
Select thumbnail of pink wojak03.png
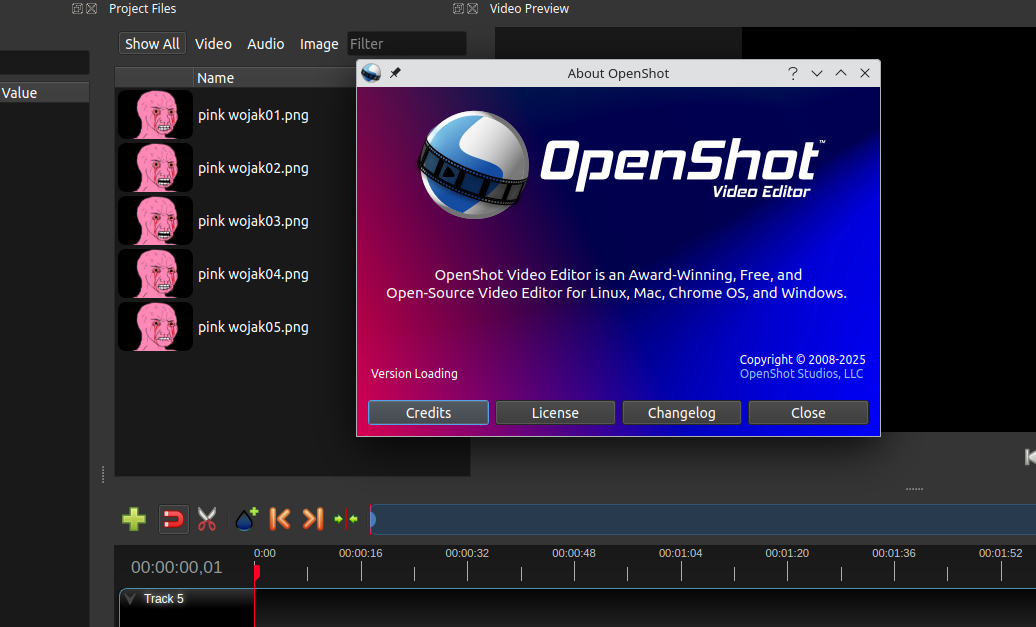pos(155,221)
